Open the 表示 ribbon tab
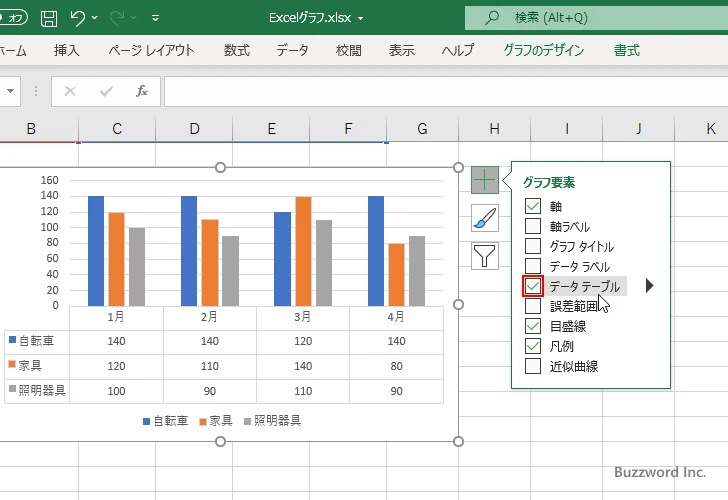 coord(402,50)
